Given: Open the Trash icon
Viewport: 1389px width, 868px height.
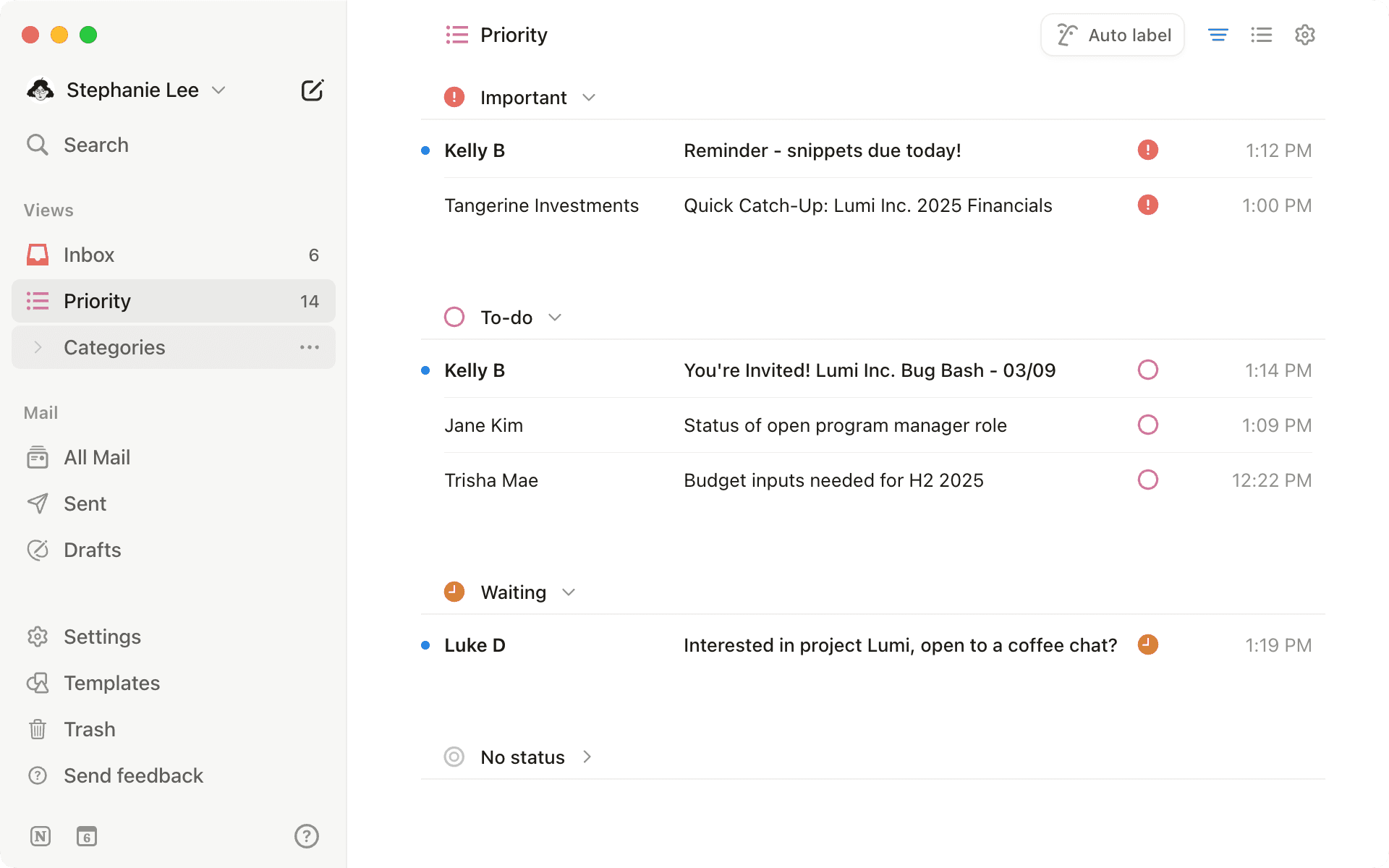Looking at the screenshot, I should point(38,729).
